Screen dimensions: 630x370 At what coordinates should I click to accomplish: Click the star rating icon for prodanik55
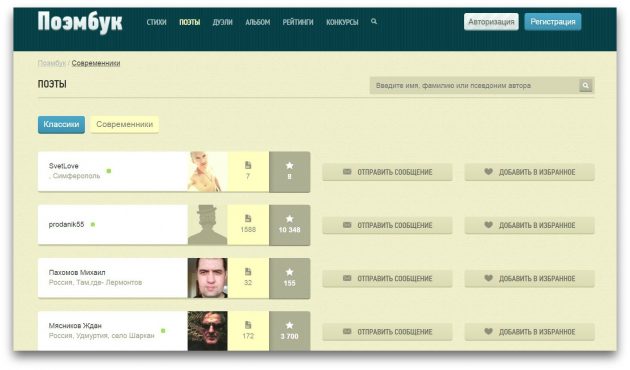click(x=289, y=219)
